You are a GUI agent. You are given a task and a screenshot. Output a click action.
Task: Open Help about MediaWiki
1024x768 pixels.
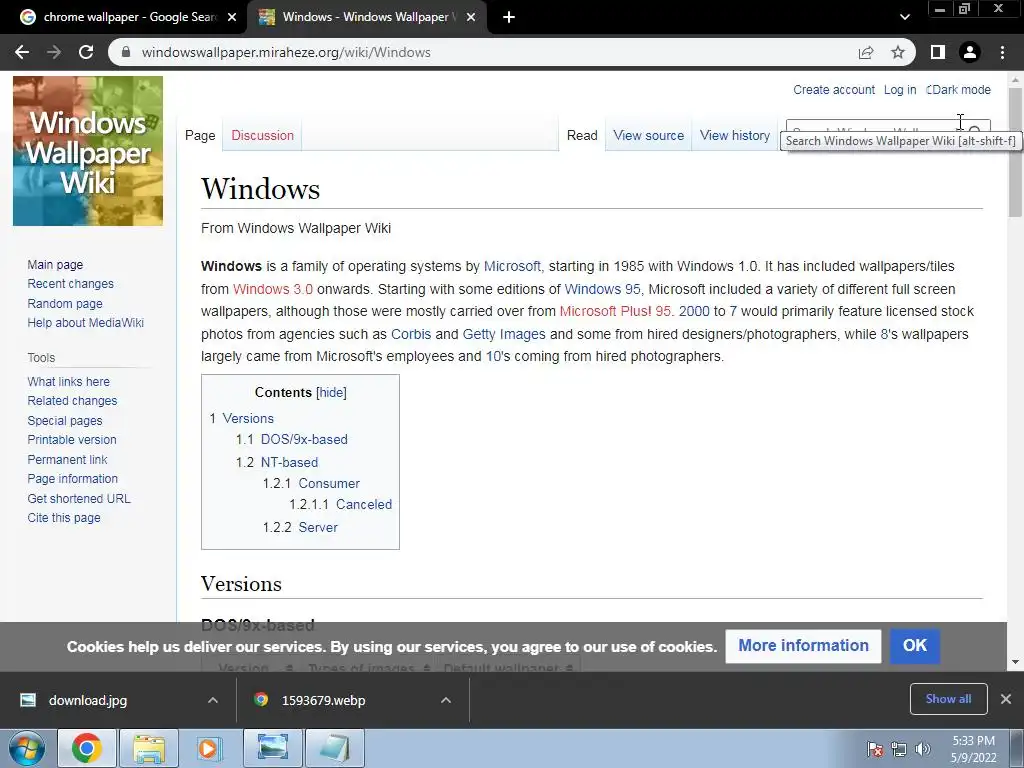[x=86, y=323]
